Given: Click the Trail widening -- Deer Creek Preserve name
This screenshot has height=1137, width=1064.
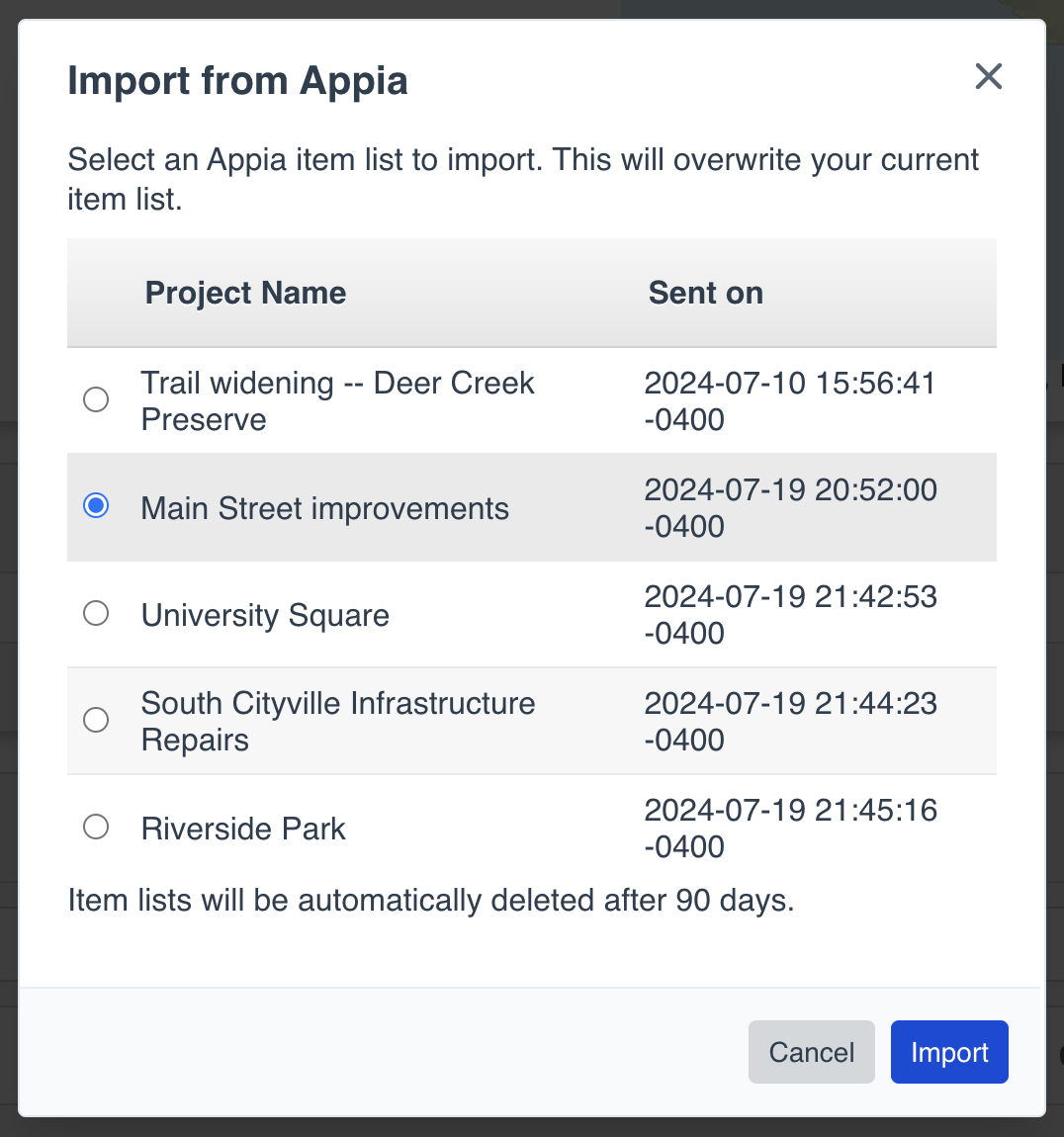Looking at the screenshot, I should tap(337, 400).
